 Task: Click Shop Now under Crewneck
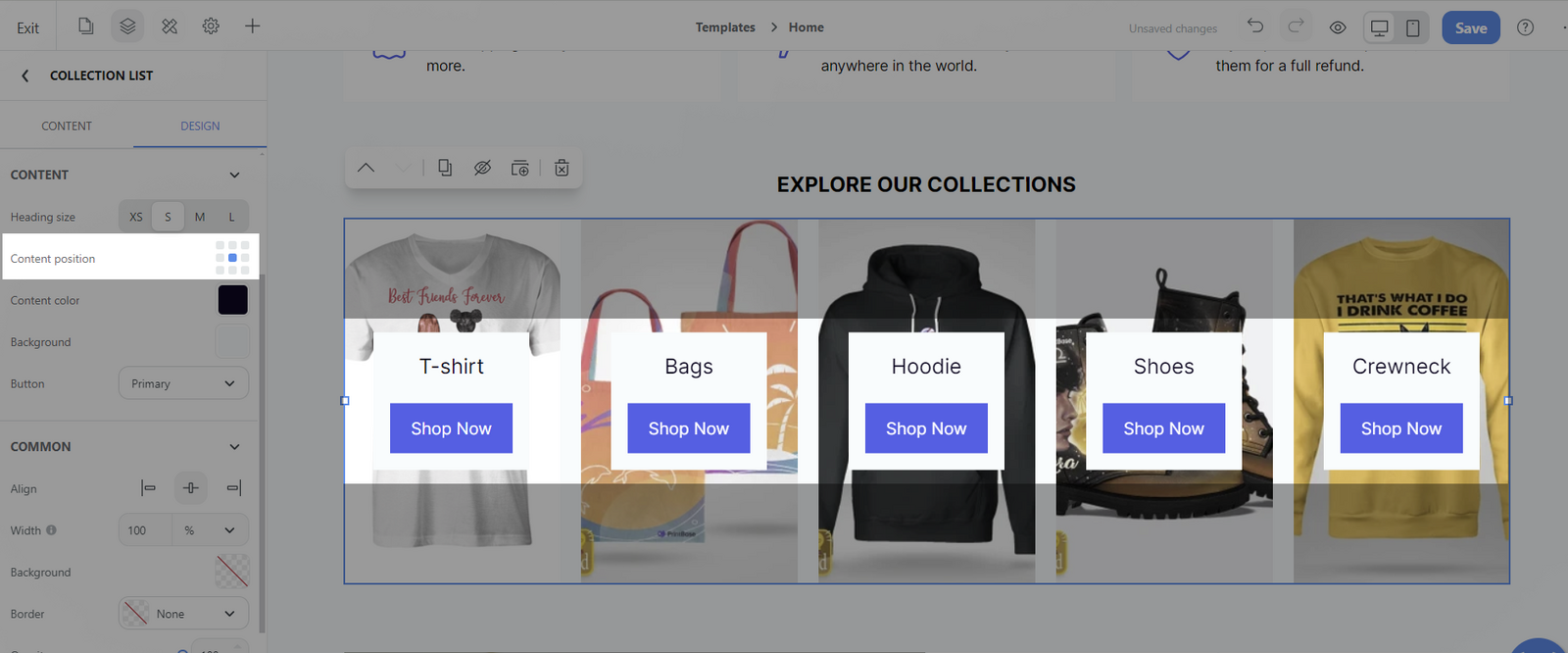pyautogui.click(x=1401, y=428)
